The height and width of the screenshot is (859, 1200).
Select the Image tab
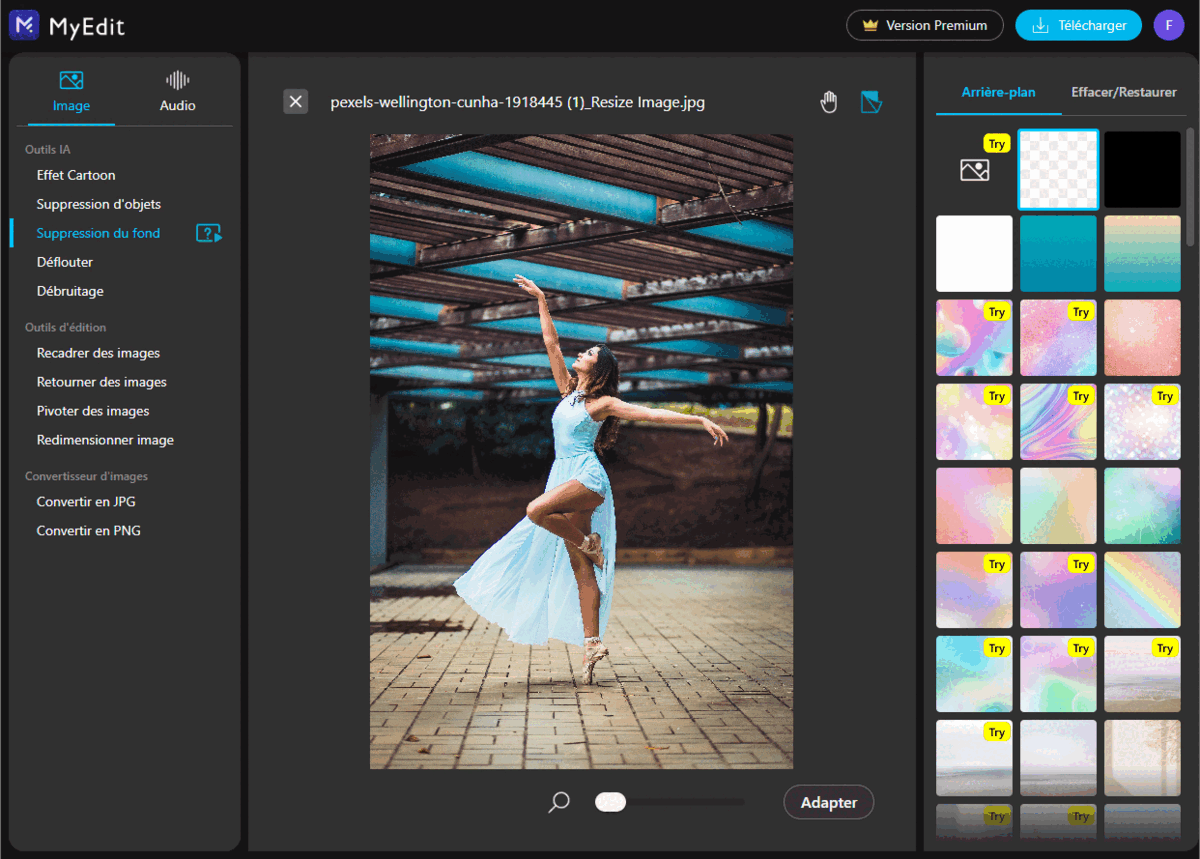pyautogui.click(x=71, y=91)
